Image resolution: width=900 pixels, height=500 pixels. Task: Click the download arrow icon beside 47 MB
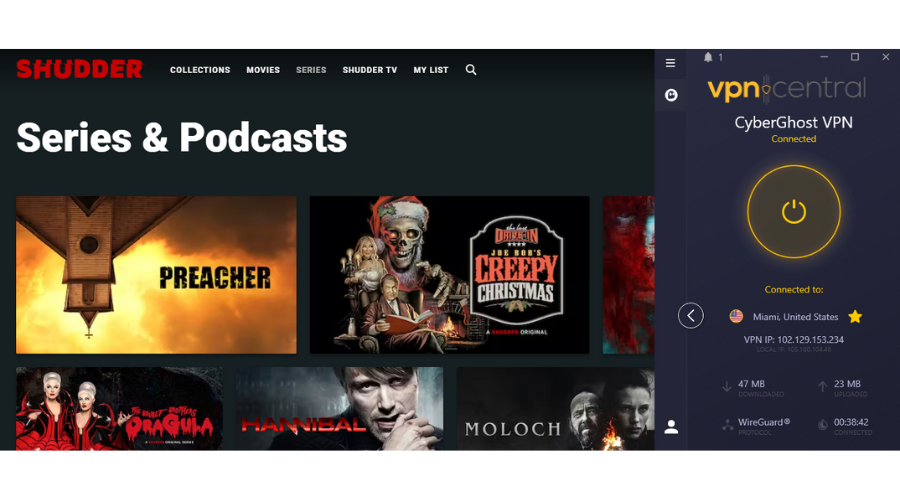tap(727, 386)
